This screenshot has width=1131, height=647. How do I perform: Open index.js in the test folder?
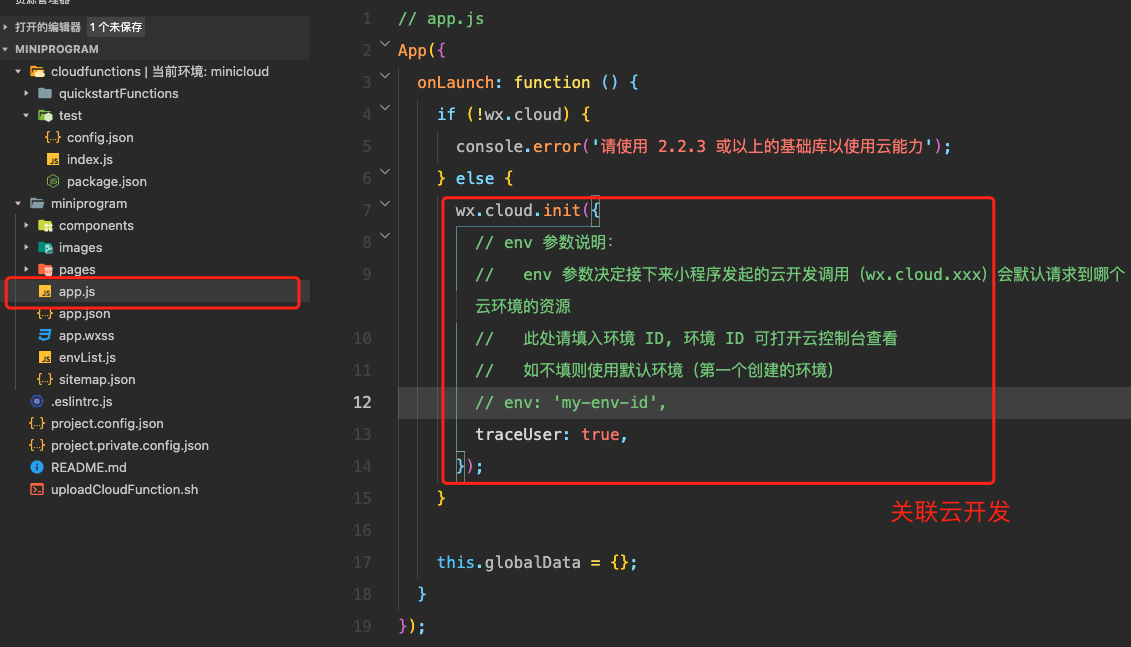(90, 159)
